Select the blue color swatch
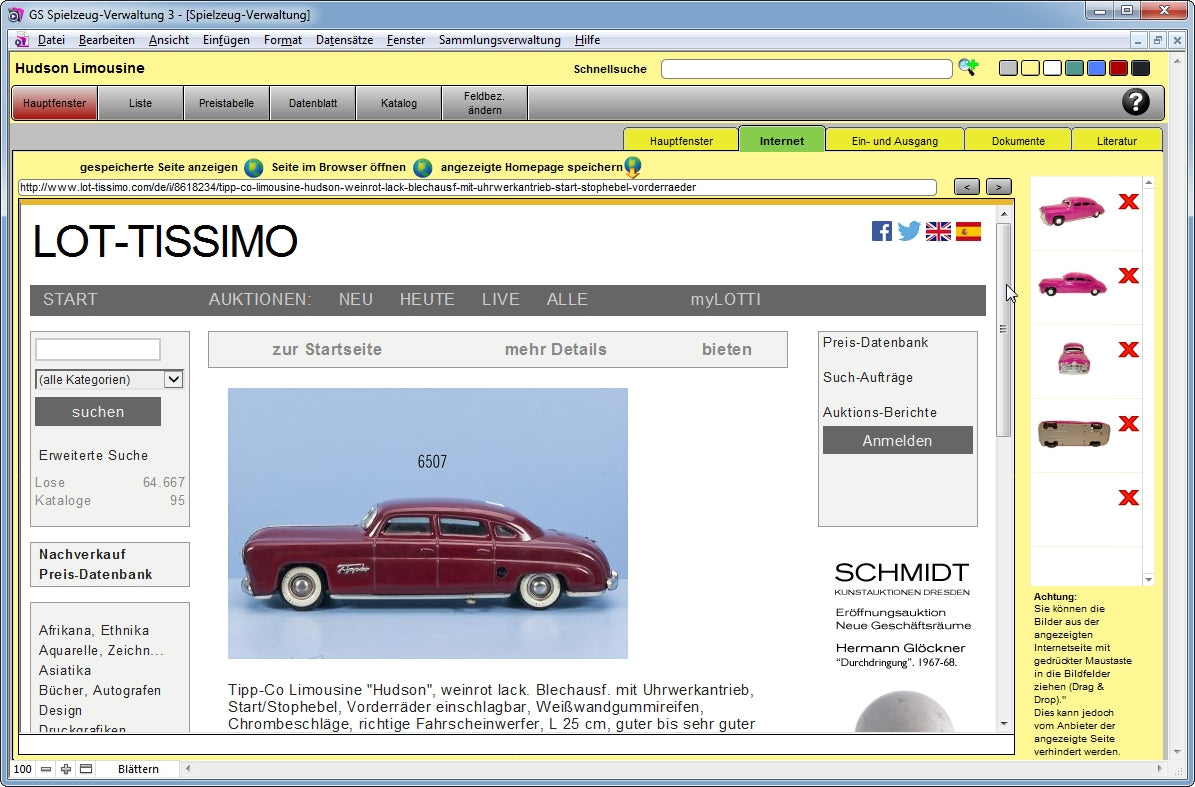Image resolution: width=1195 pixels, height=787 pixels. 1096,68
